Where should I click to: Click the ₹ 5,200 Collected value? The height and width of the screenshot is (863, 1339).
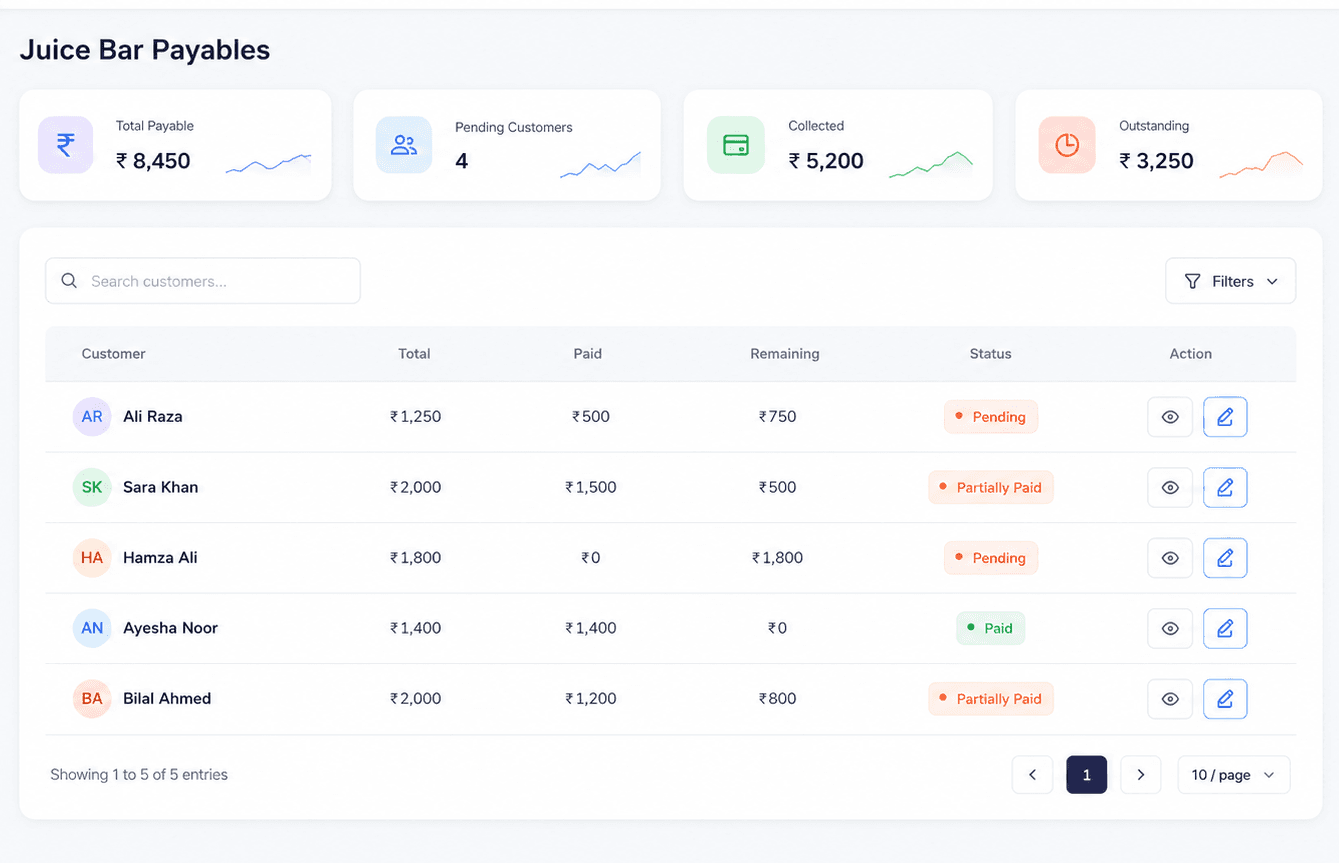pyautogui.click(x=826, y=161)
